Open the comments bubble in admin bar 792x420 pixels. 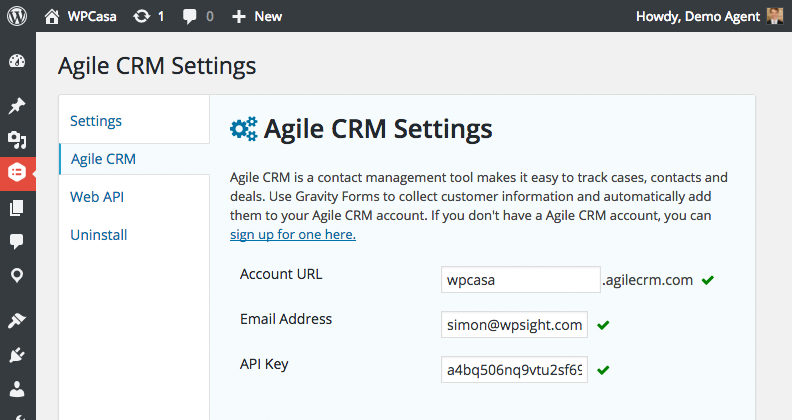189,17
